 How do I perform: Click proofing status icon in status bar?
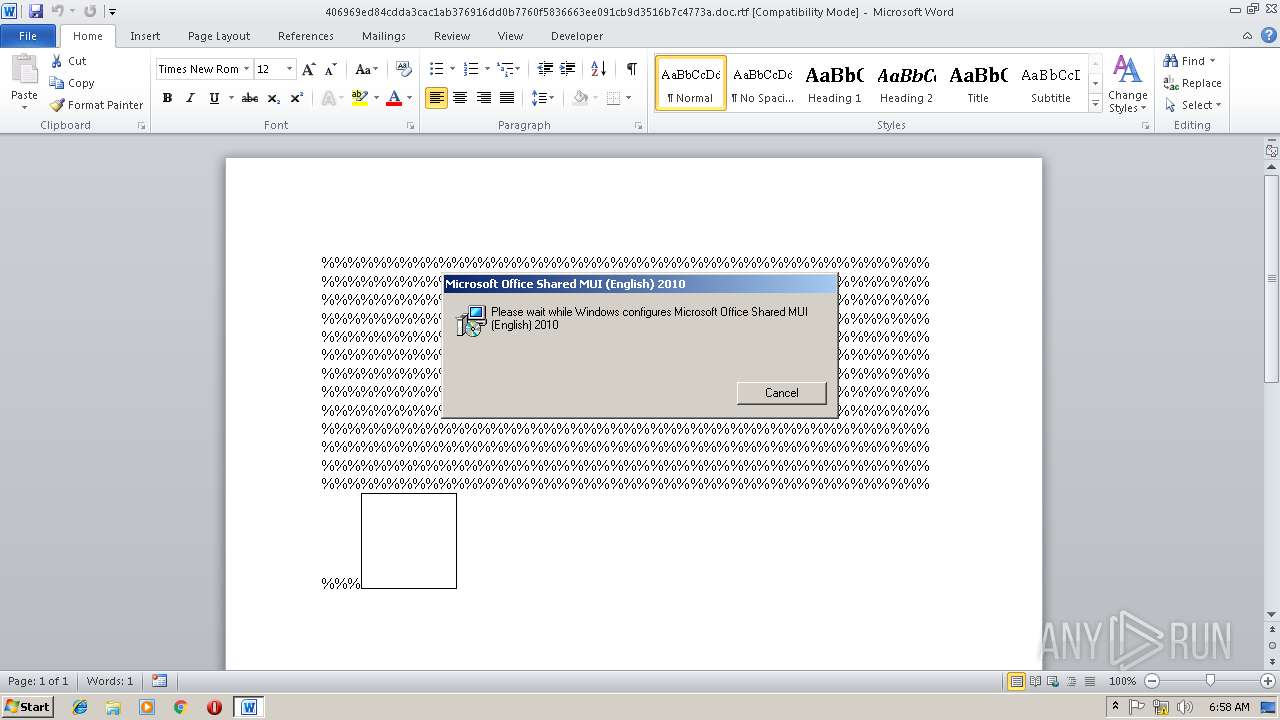click(160, 681)
